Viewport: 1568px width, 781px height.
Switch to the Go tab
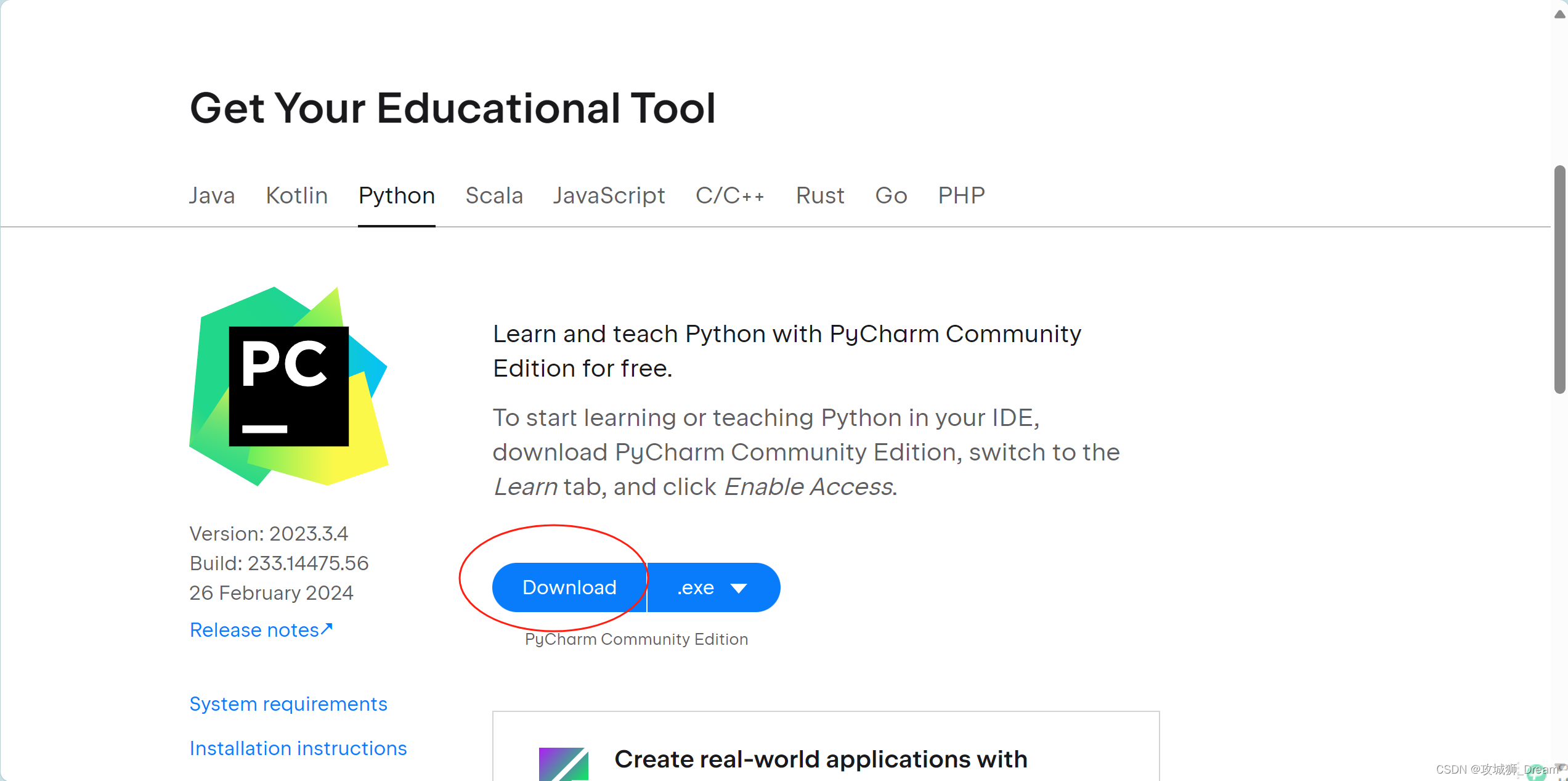(x=891, y=195)
